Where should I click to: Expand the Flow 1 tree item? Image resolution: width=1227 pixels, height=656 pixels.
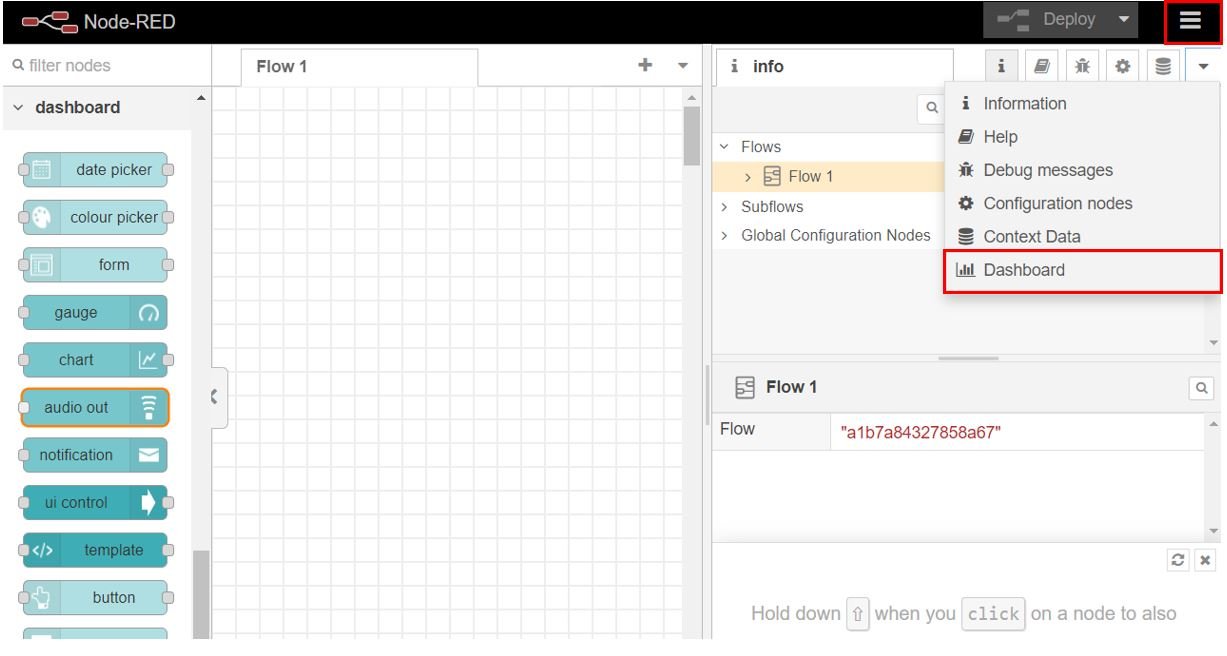(750, 177)
